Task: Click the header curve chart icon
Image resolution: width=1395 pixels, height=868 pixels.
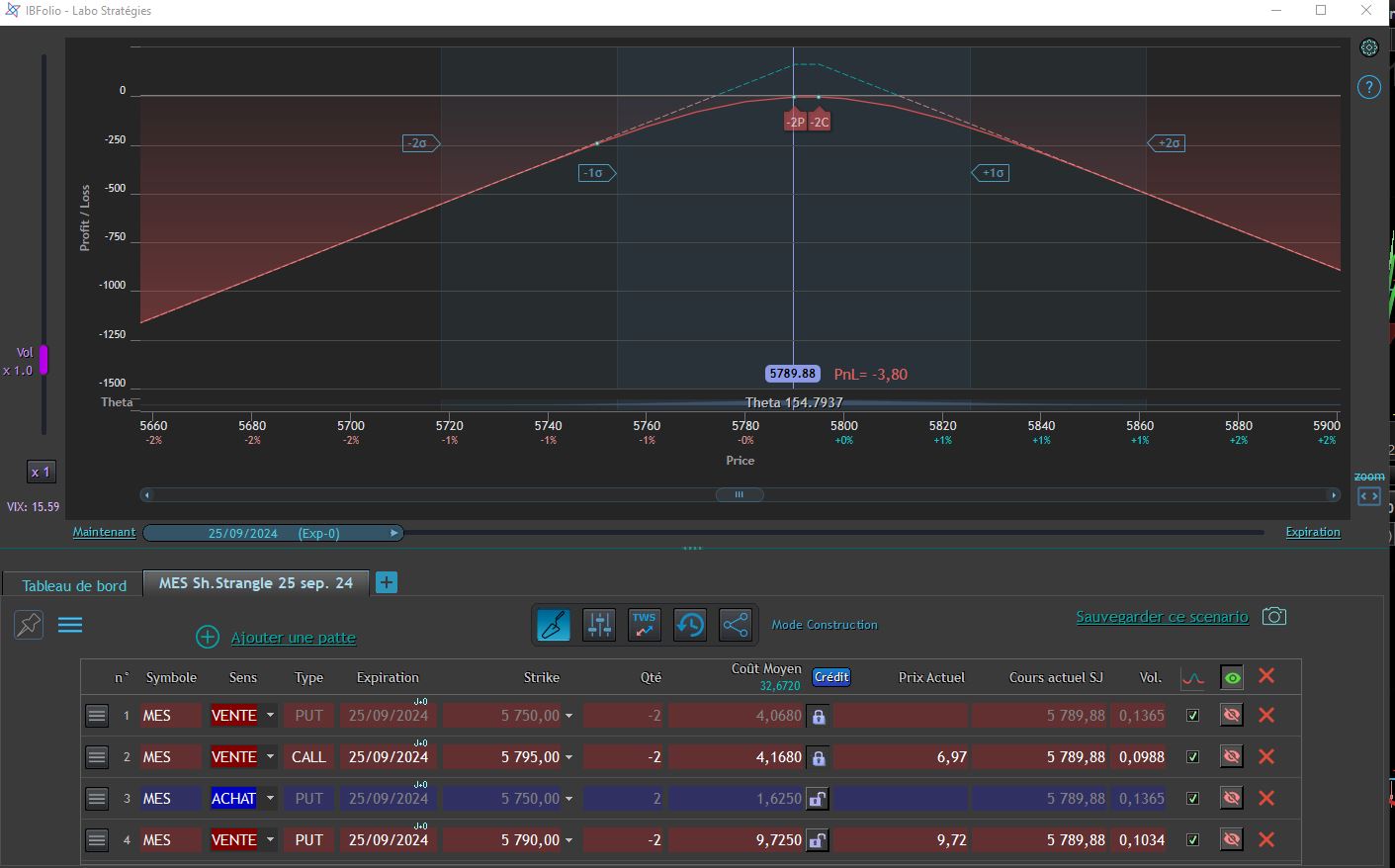Action: (x=1193, y=678)
